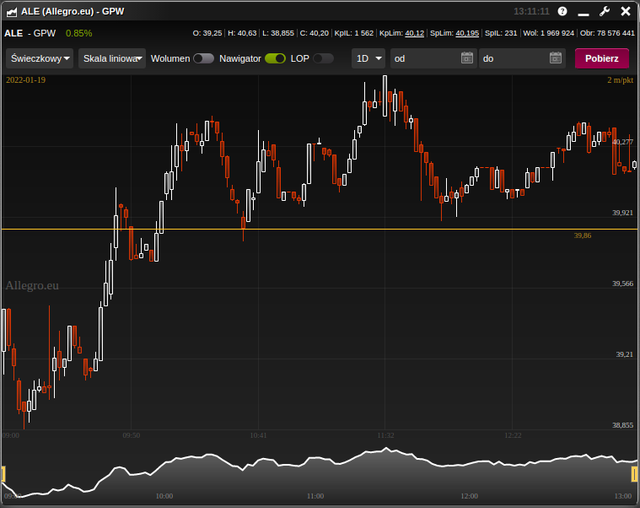The image size is (640, 508).
Task: Click the navigator at 12:00
Action: point(469,496)
